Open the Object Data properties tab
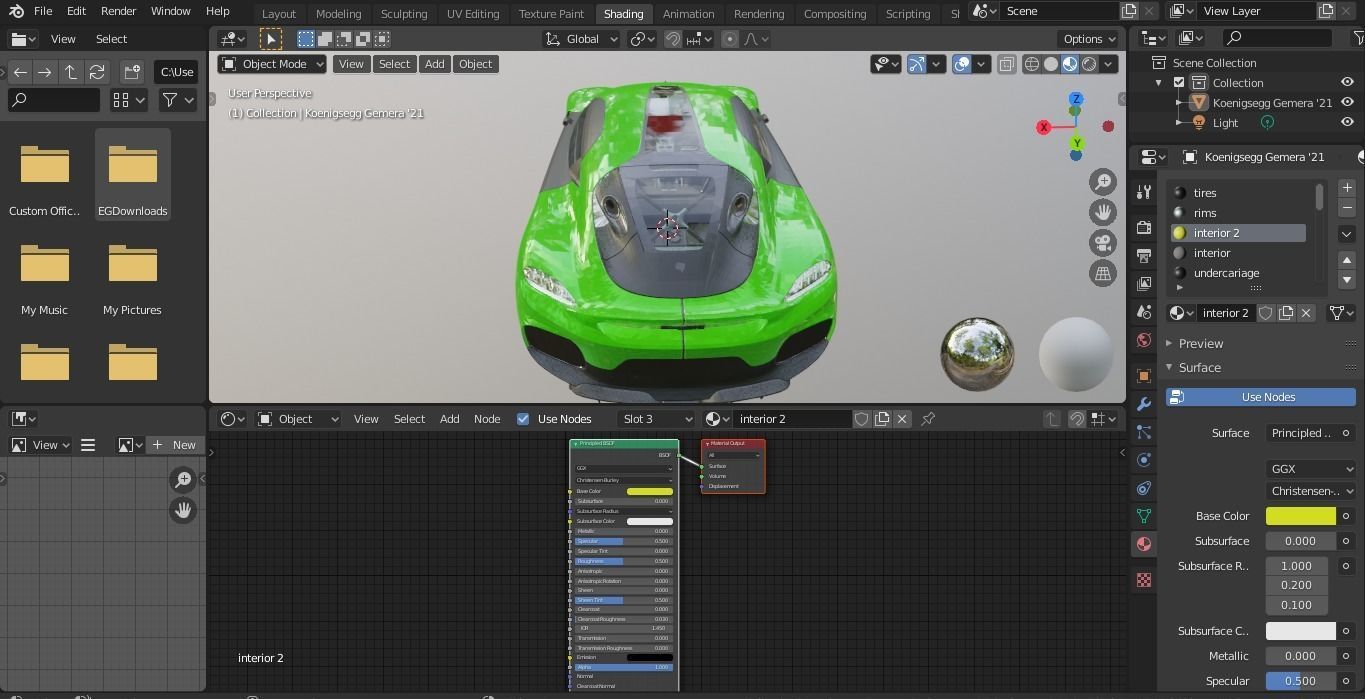Viewport: 1365px width, 699px height. [1144, 516]
